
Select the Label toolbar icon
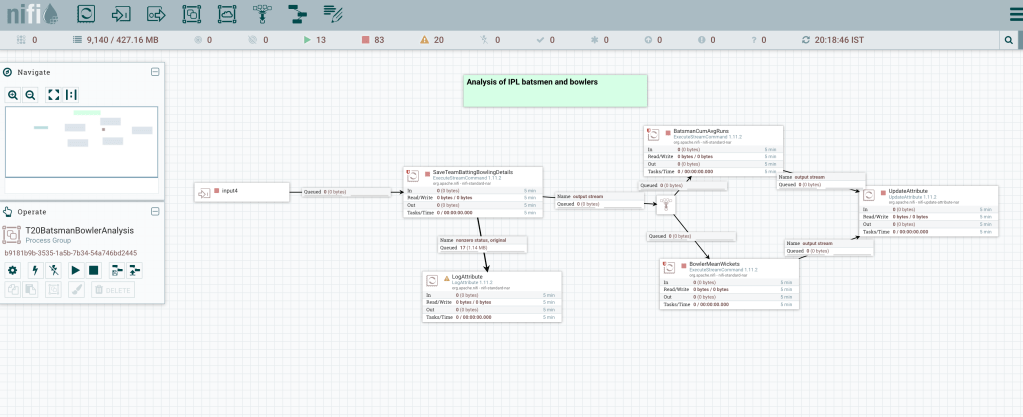coord(333,14)
